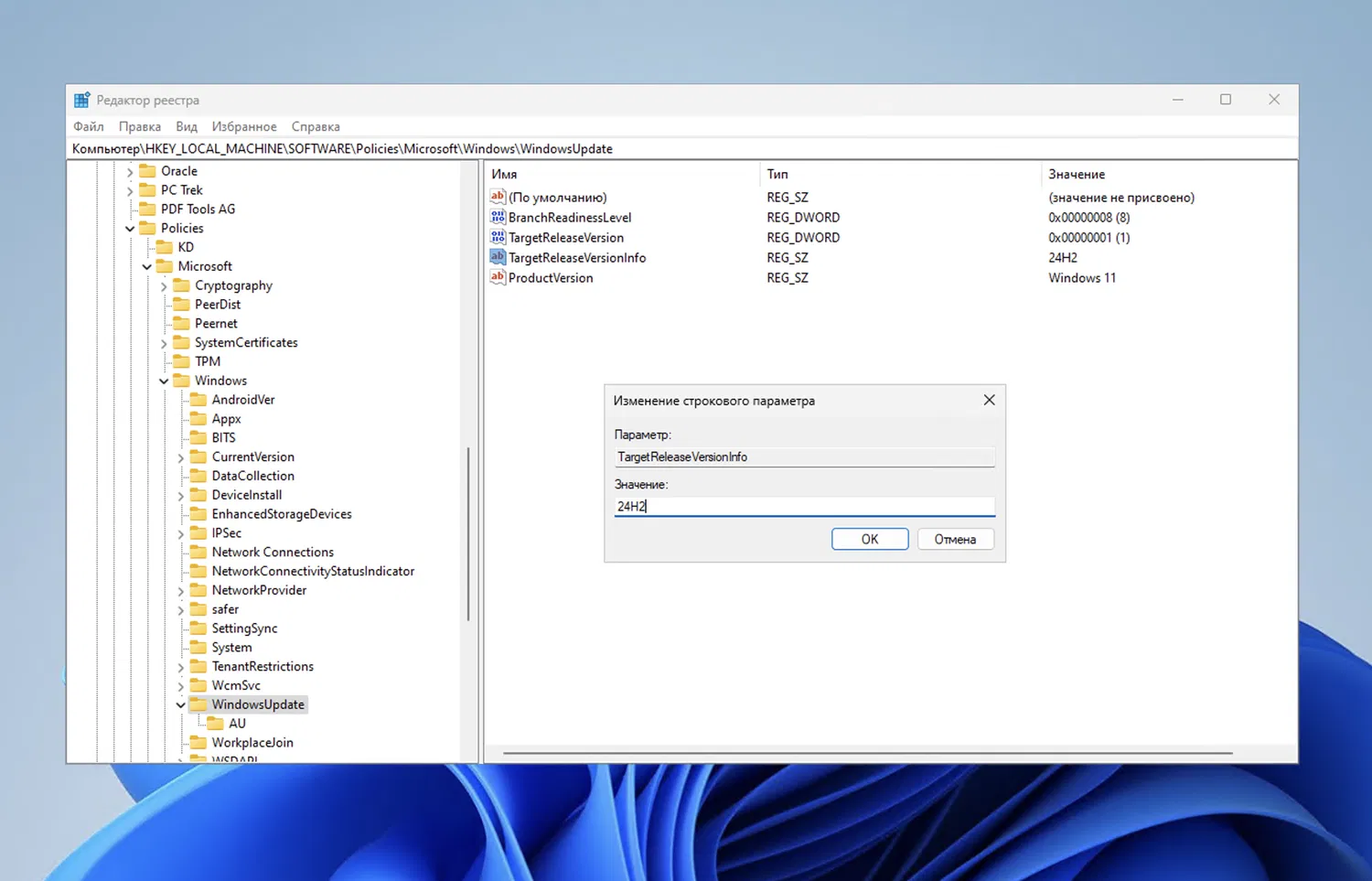Click the registry path address bar
Screen dimensions: 1372x881
(683, 148)
